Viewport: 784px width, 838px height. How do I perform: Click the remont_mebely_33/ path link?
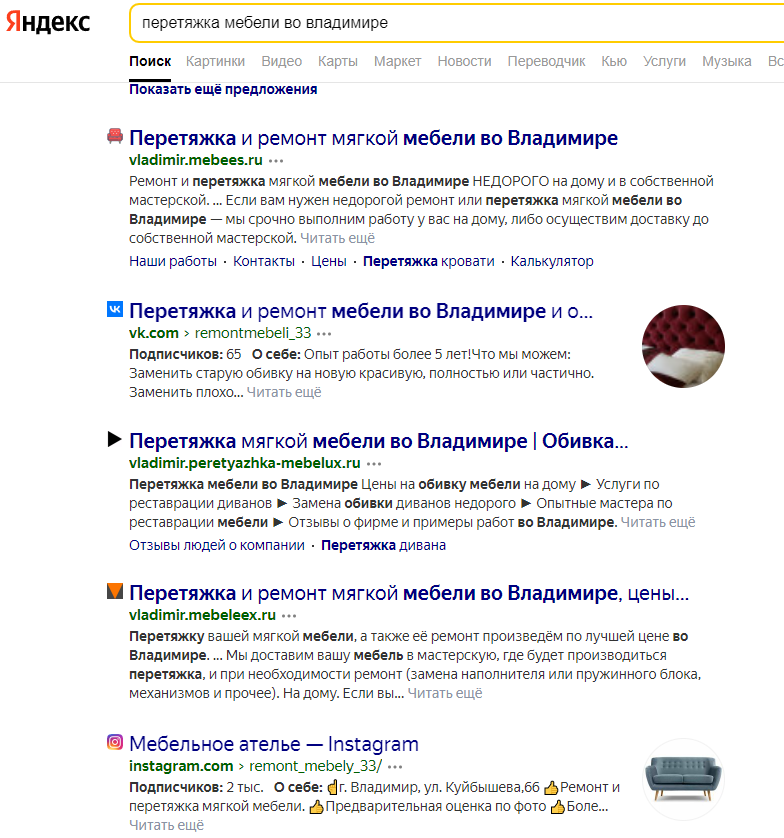[x=316, y=766]
